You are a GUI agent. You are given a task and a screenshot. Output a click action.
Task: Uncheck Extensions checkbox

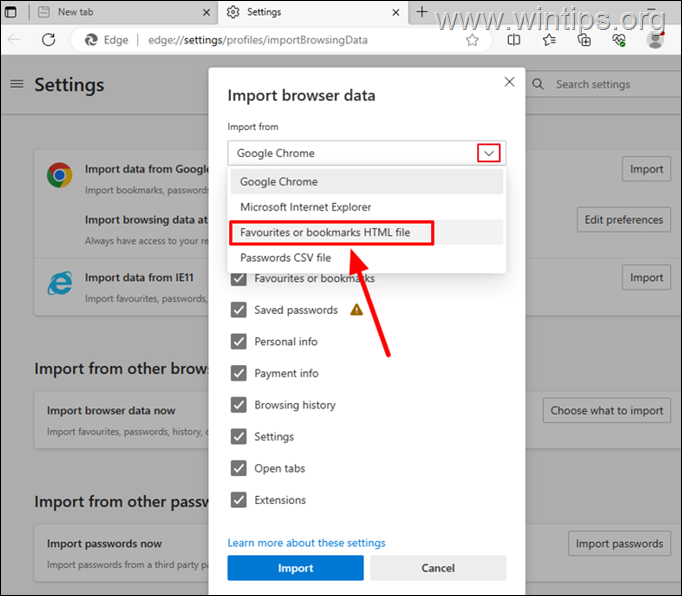pyautogui.click(x=238, y=500)
